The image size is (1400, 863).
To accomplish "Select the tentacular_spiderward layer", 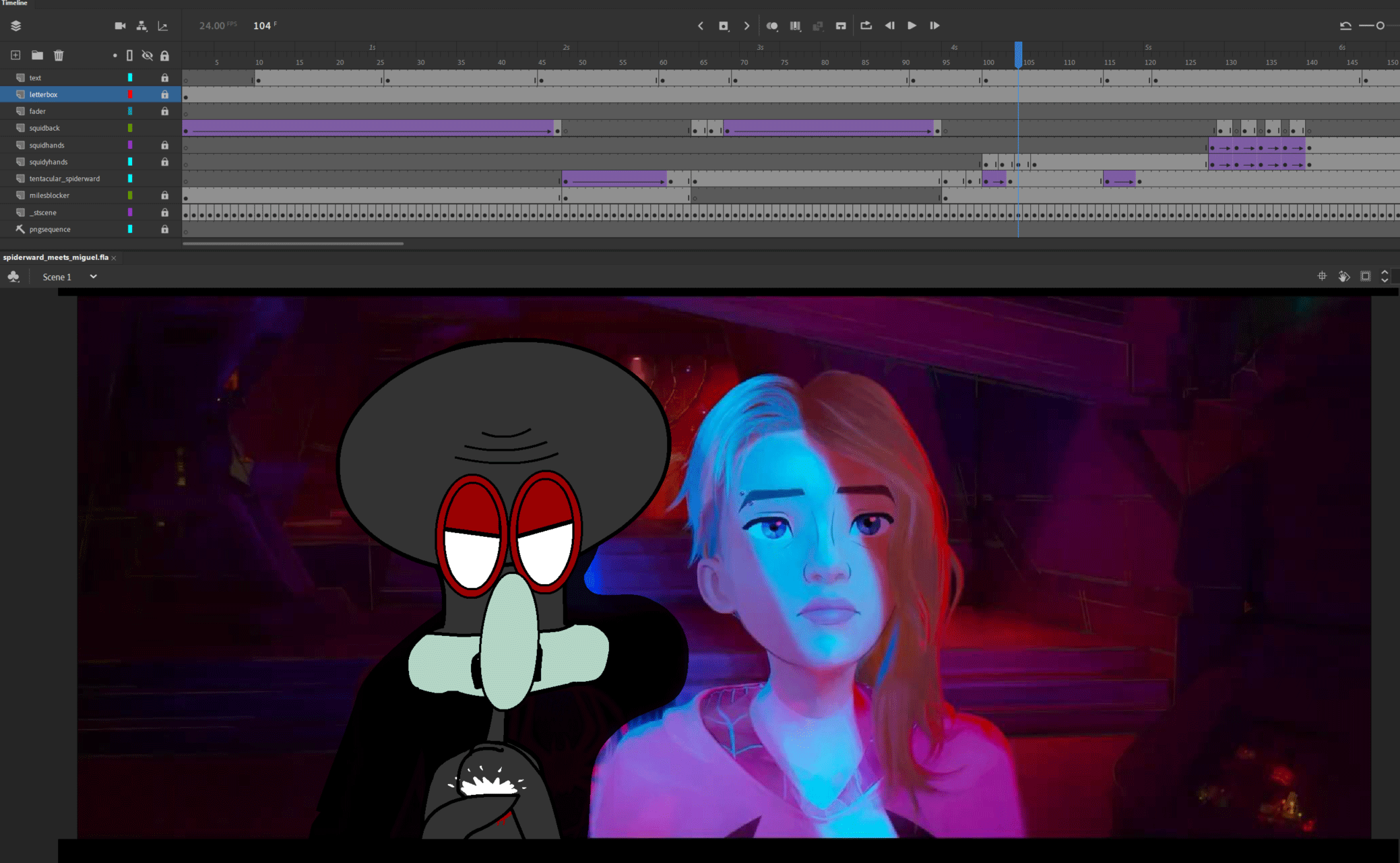I will coord(64,179).
